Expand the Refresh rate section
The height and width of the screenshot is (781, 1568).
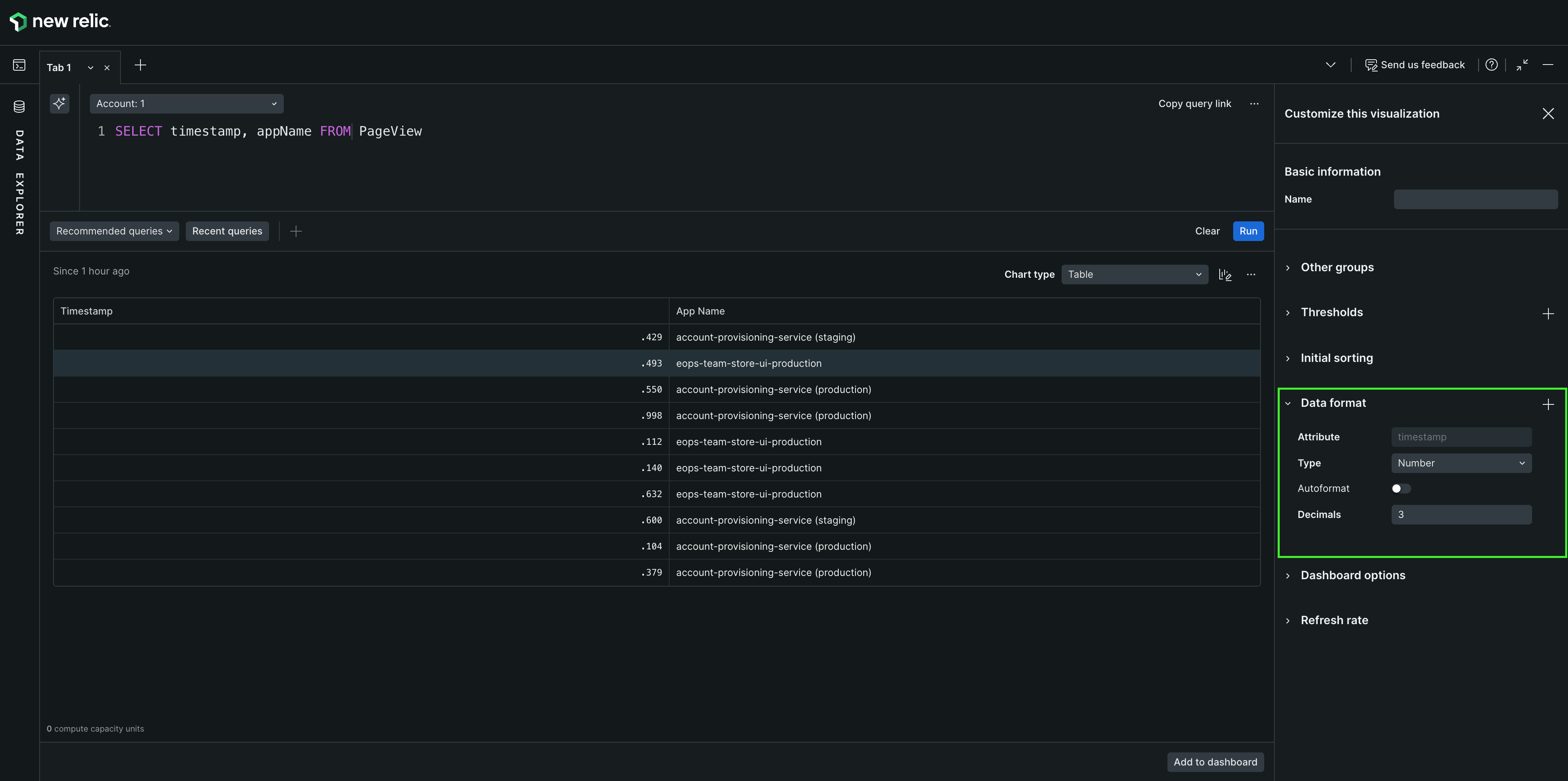coord(1334,620)
